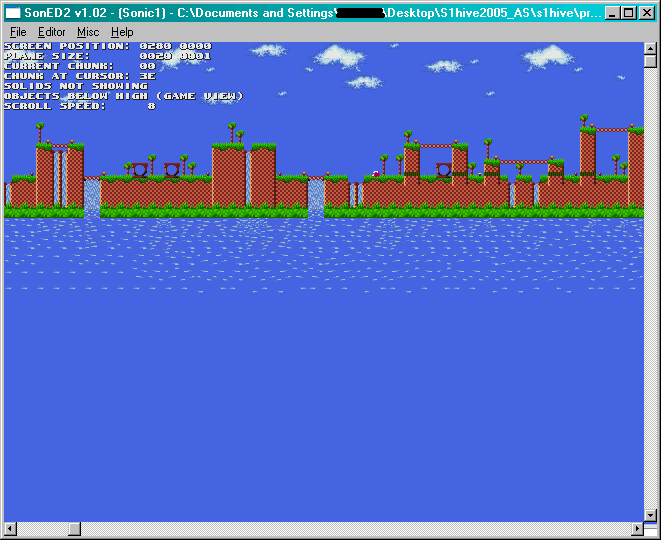Click the horizontal scrollbar thumb

click(75, 529)
